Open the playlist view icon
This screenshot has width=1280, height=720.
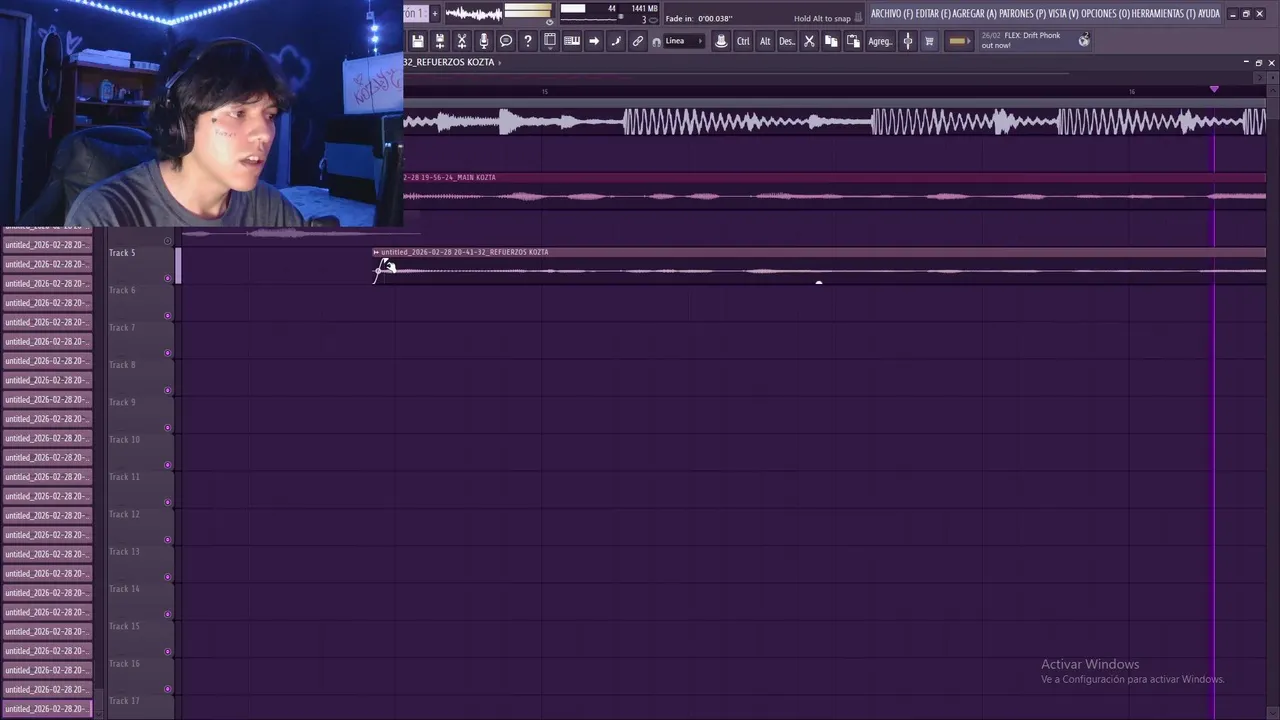pyautogui.click(x=550, y=41)
